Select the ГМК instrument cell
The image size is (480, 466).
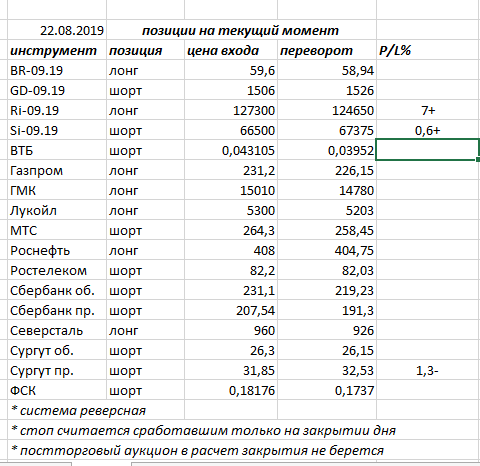click(57, 190)
